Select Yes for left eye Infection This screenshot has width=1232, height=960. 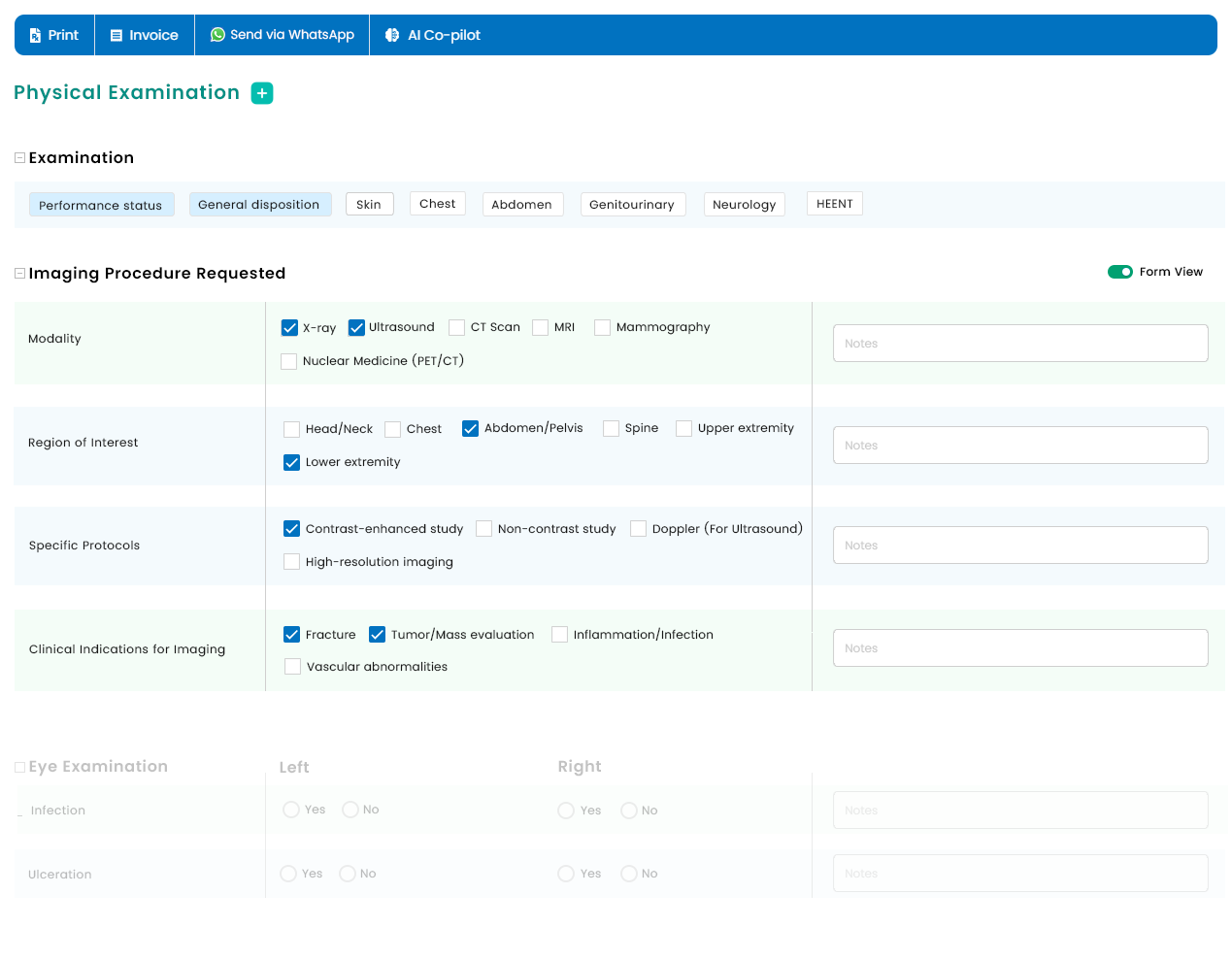(x=291, y=810)
